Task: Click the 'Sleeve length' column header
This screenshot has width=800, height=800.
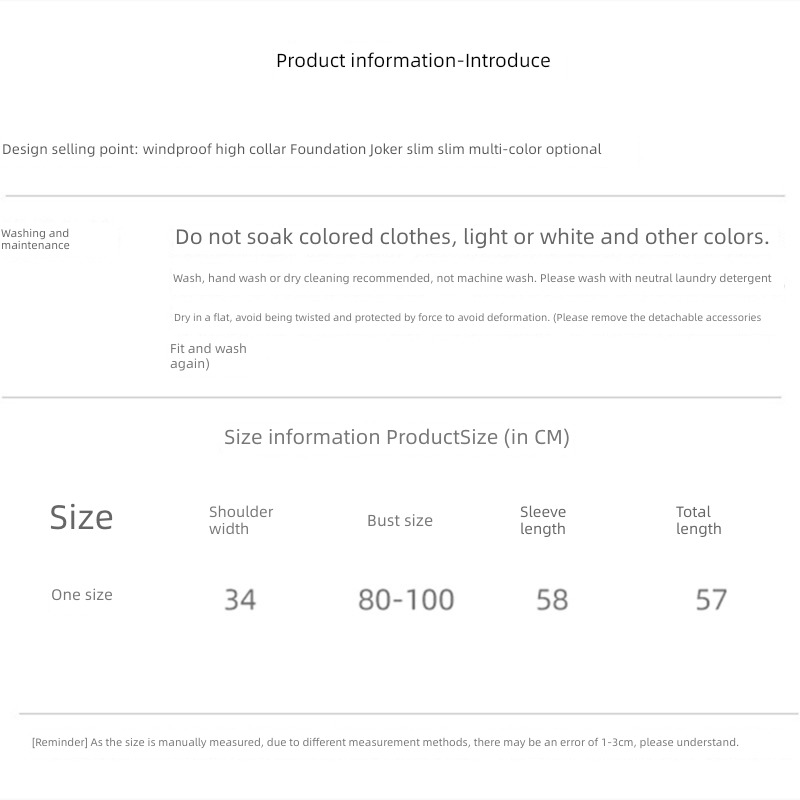Action: tap(543, 520)
